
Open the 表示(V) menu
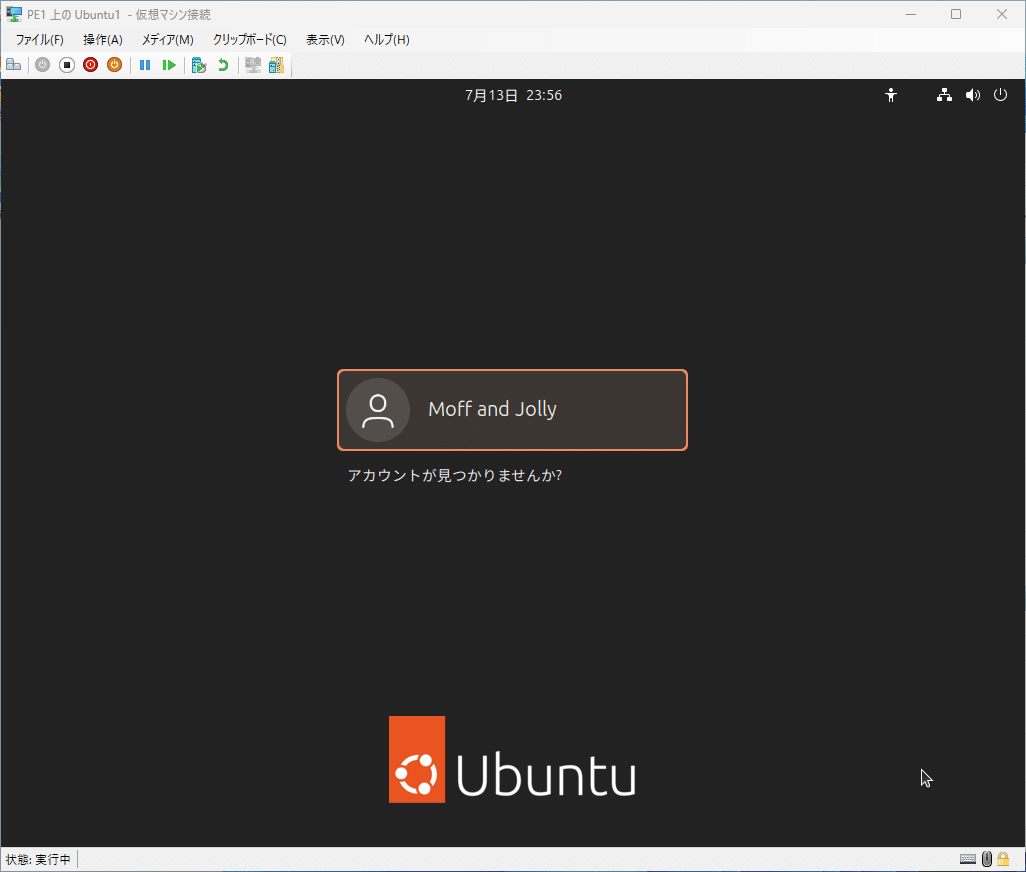(325, 40)
